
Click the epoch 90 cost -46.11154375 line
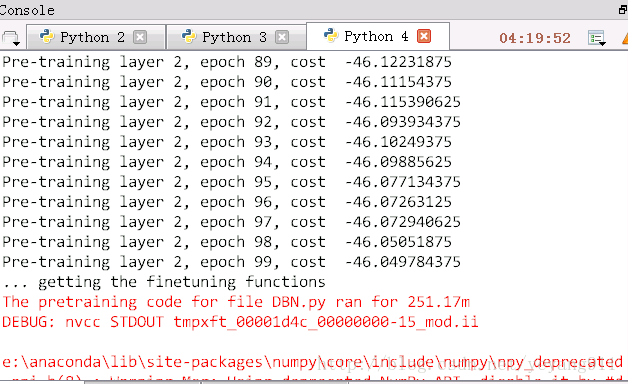(x=227, y=82)
